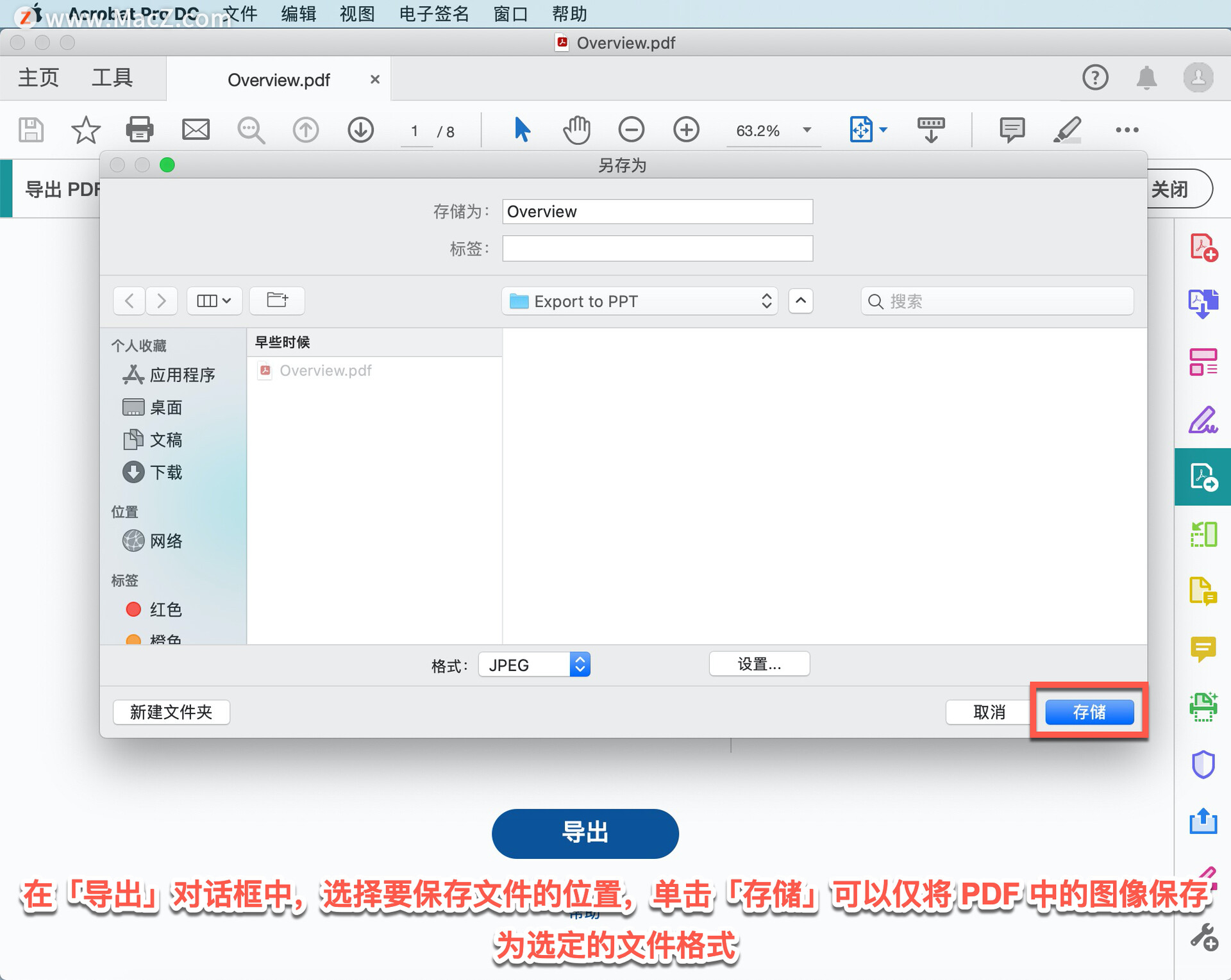Open the 电子签名 menu
This screenshot has width=1231, height=980.
(433, 13)
